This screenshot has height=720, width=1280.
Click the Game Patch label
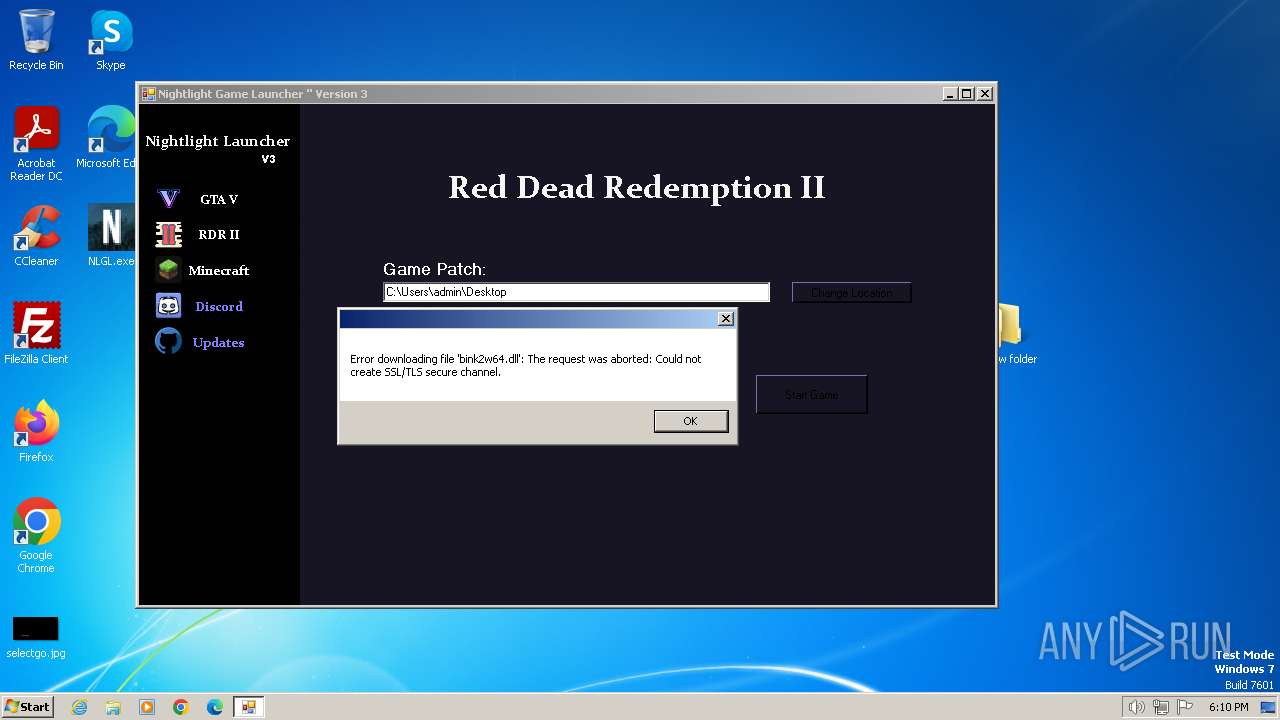434,269
